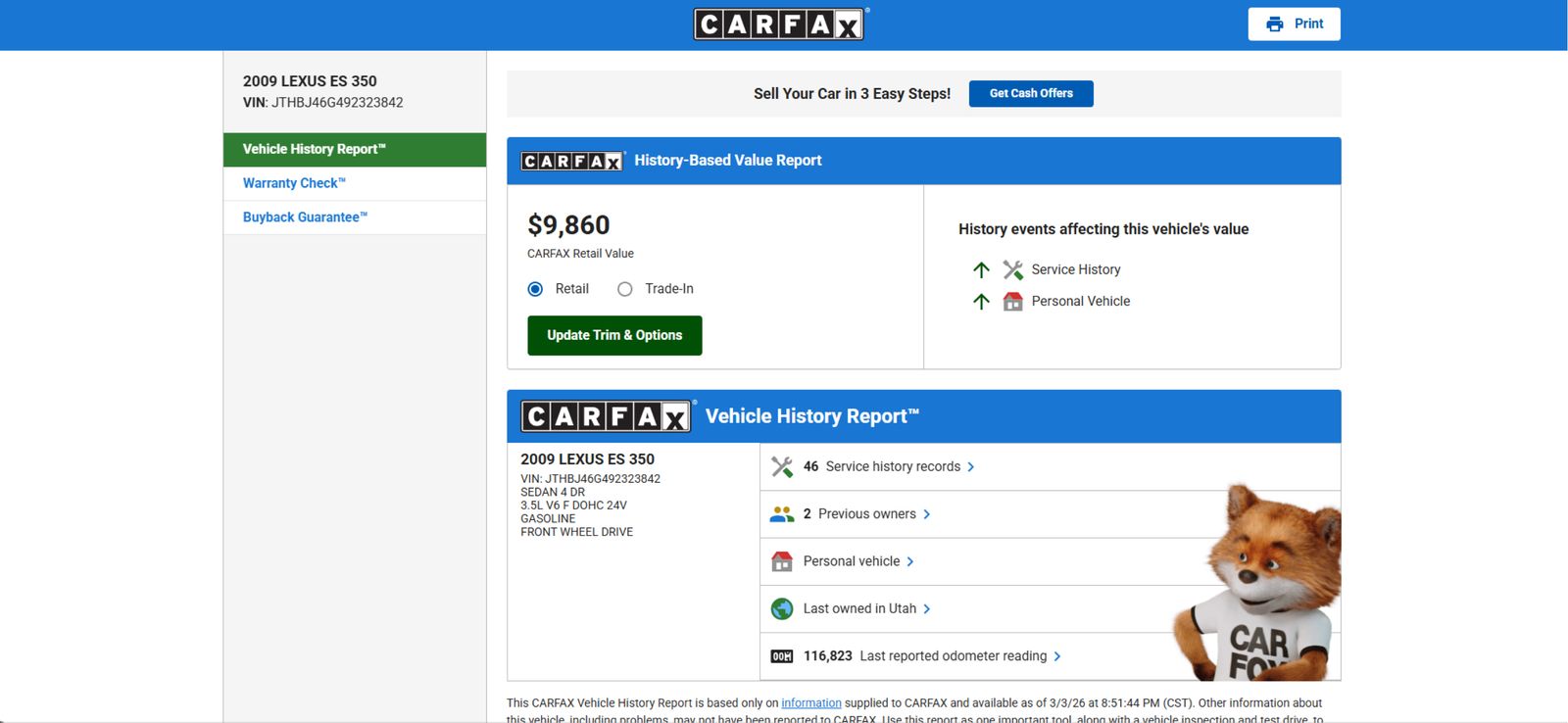Screen dimensions: 1568x723
Task: Select the Retail radio button
Action: click(x=535, y=289)
